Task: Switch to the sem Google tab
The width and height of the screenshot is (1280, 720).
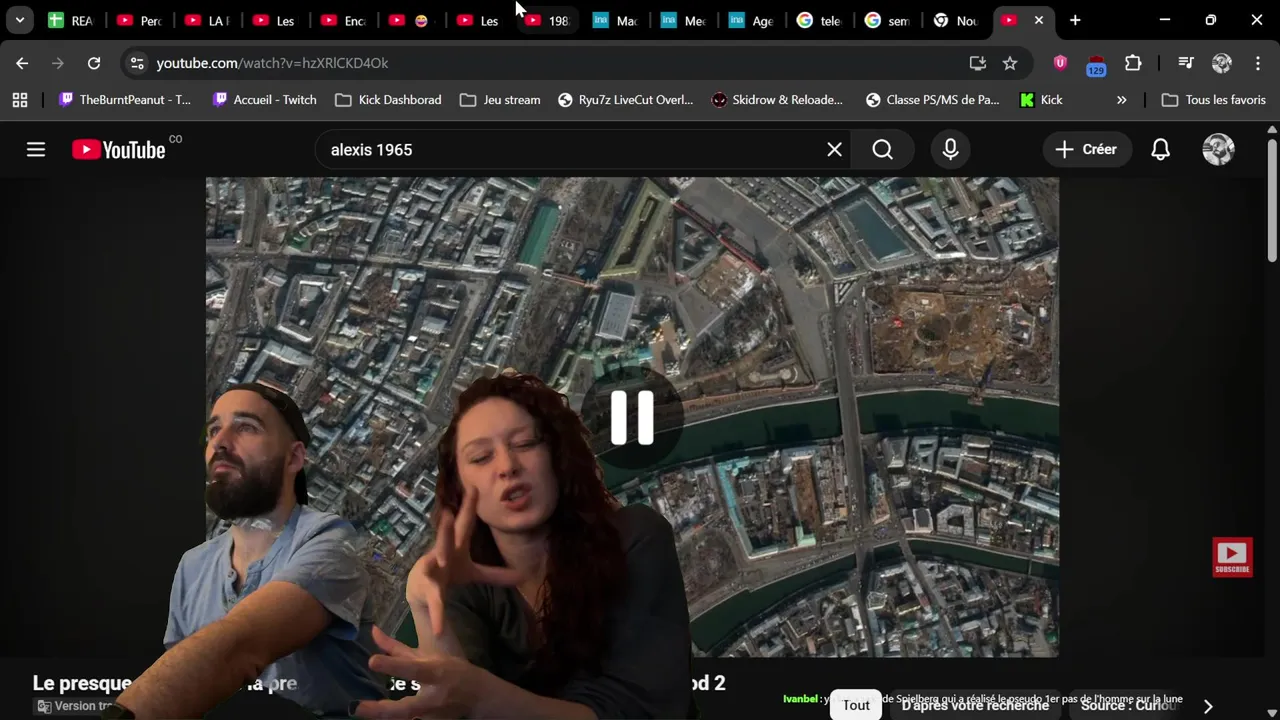Action: pos(886,20)
